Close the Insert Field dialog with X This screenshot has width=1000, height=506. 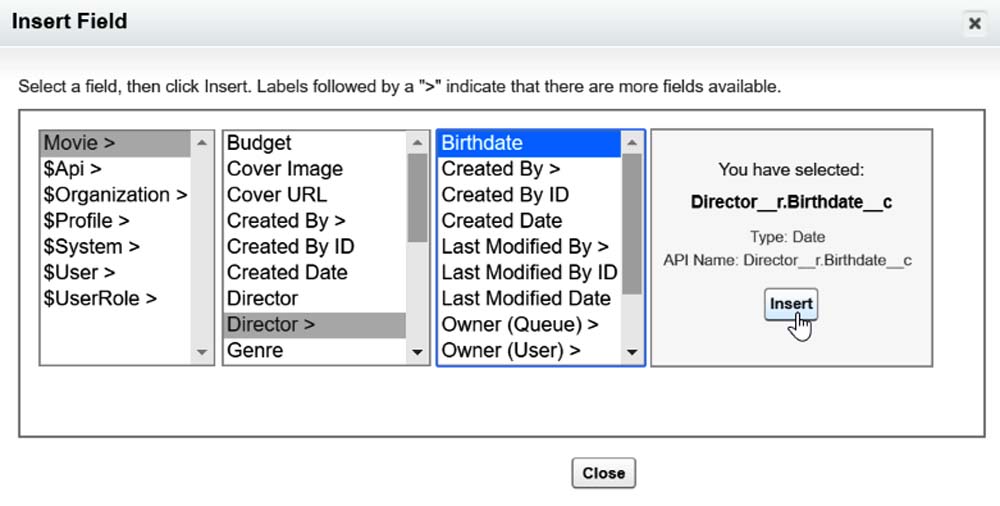click(x=974, y=23)
